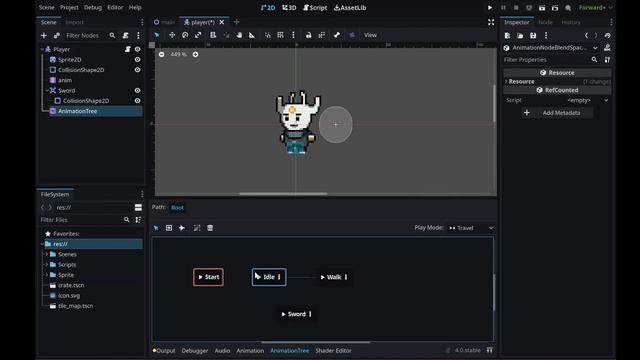Zoom in the 2D viewport
The width and height of the screenshot is (640, 360).
(196, 54)
